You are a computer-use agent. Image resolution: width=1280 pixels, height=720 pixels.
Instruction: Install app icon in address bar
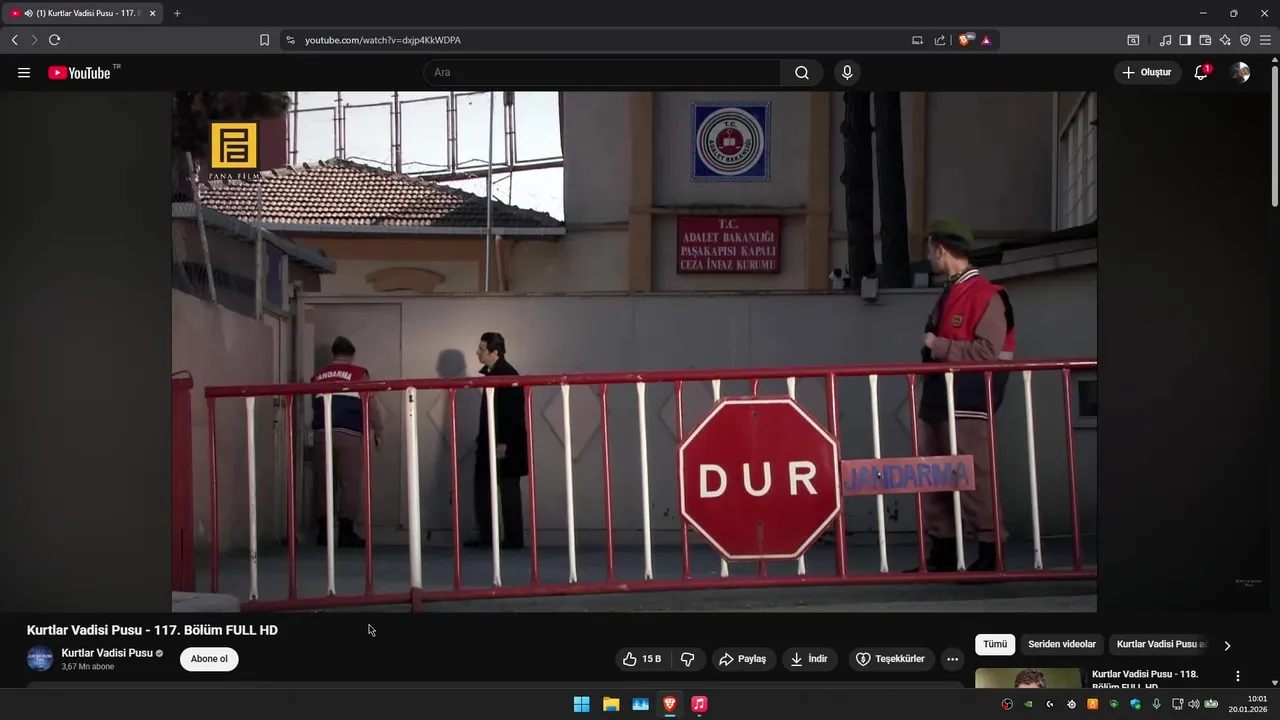[x=918, y=40]
